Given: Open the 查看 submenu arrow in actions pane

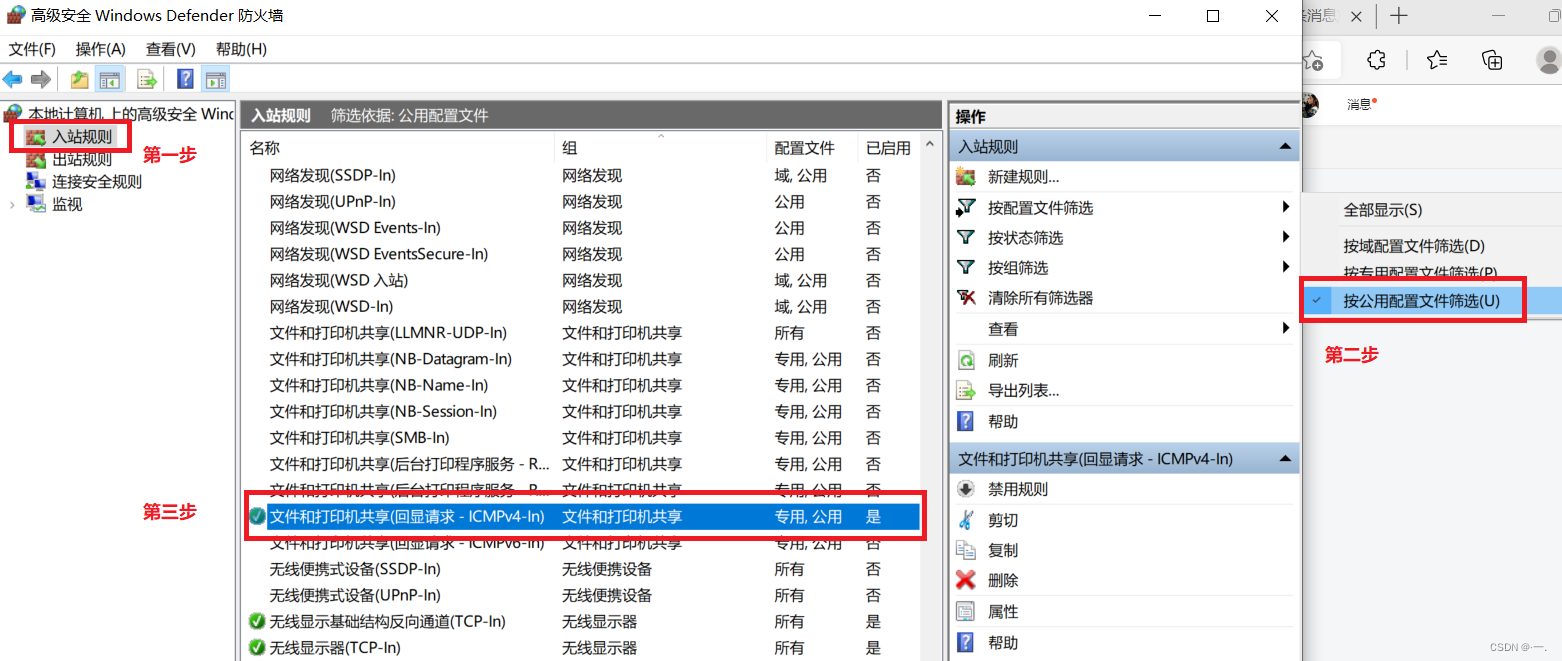Looking at the screenshot, I should point(1285,328).
